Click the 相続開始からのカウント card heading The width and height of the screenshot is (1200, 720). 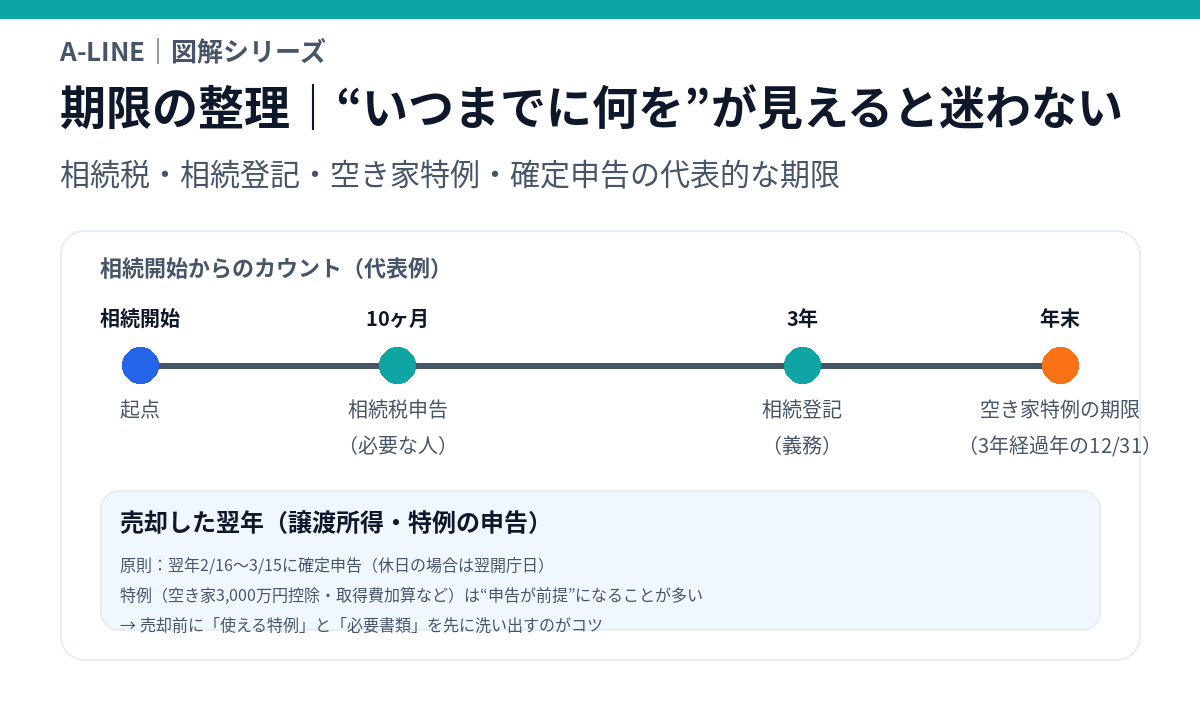click(271, 269)
